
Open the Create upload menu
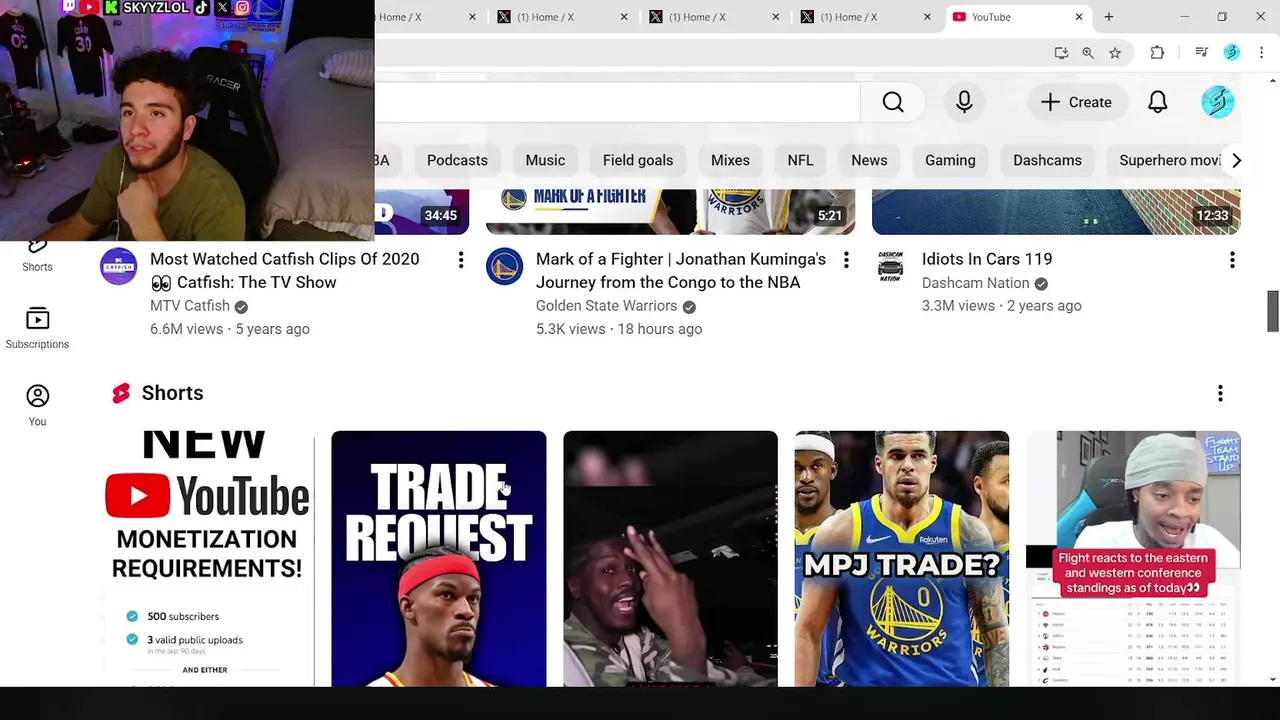click(x=1076, y=102)
